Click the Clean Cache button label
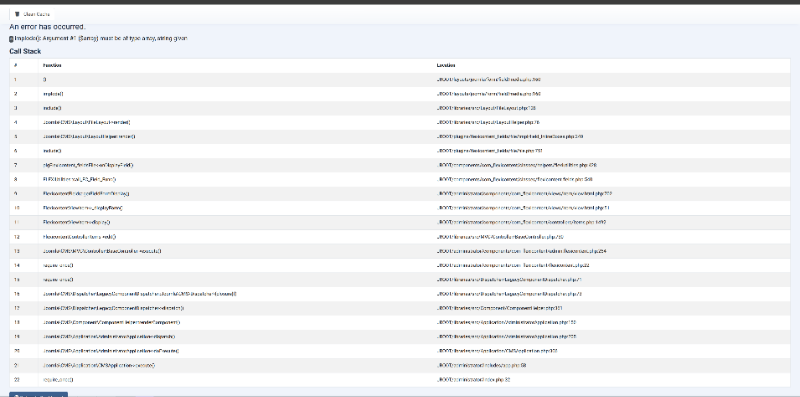The height and width of the screenshot is (397, 800). click(x=37, y=14)
